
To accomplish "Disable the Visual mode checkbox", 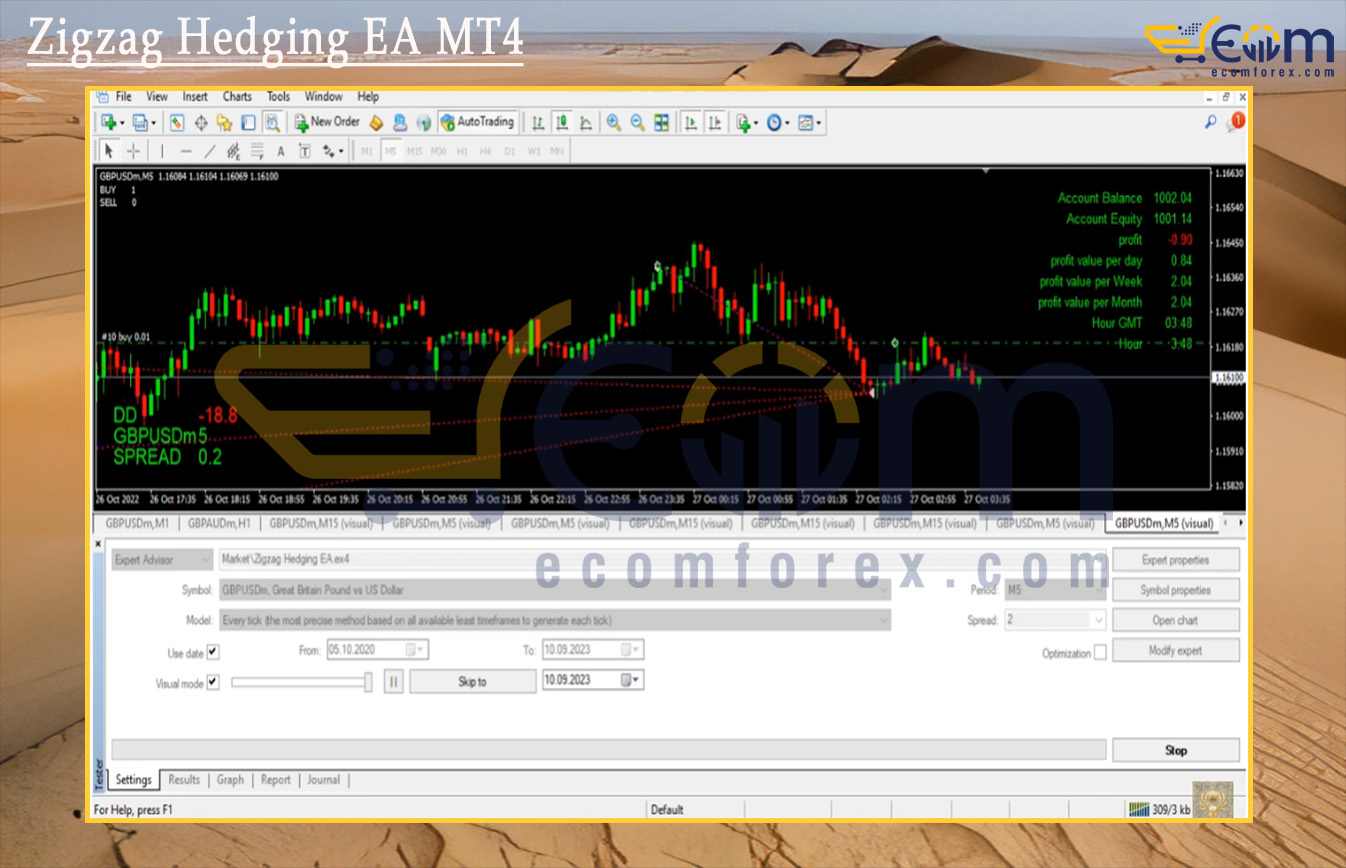I will pos(212,683).
